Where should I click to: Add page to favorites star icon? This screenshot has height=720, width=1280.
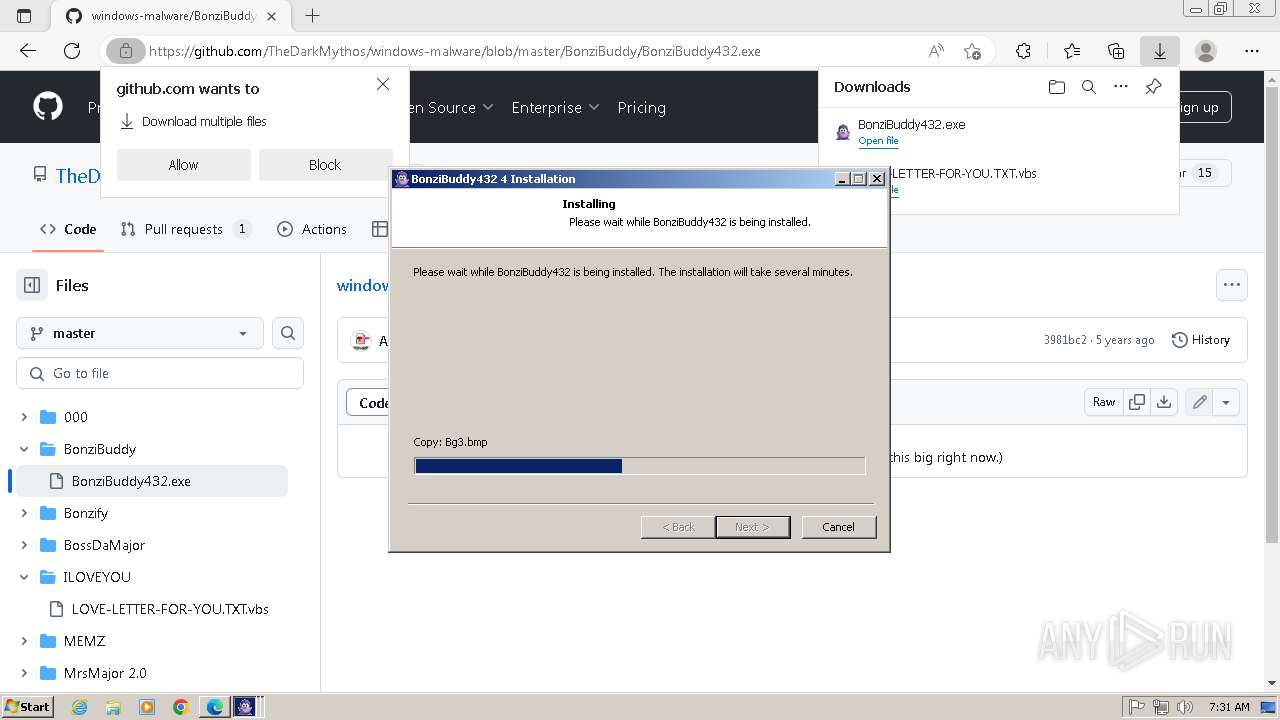972,51
